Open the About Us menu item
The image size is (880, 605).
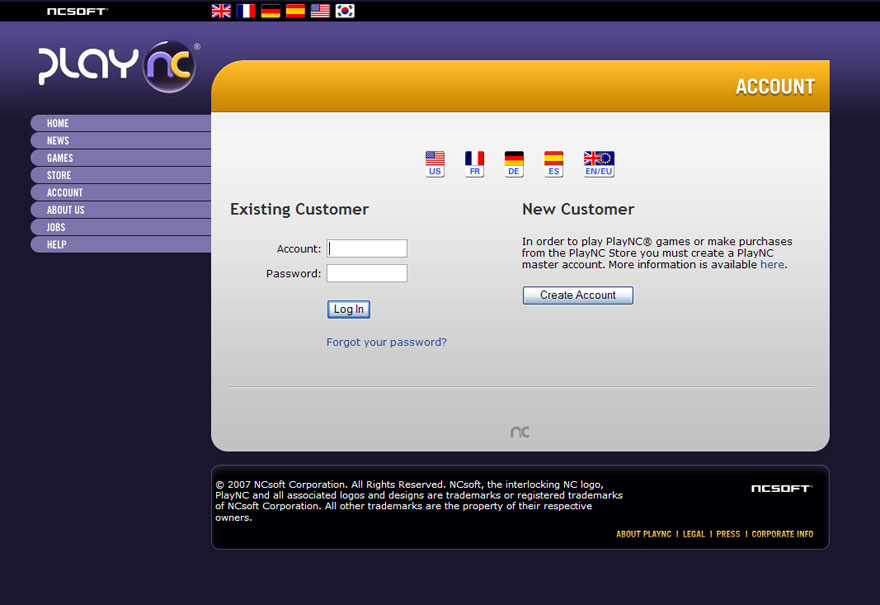121,210
